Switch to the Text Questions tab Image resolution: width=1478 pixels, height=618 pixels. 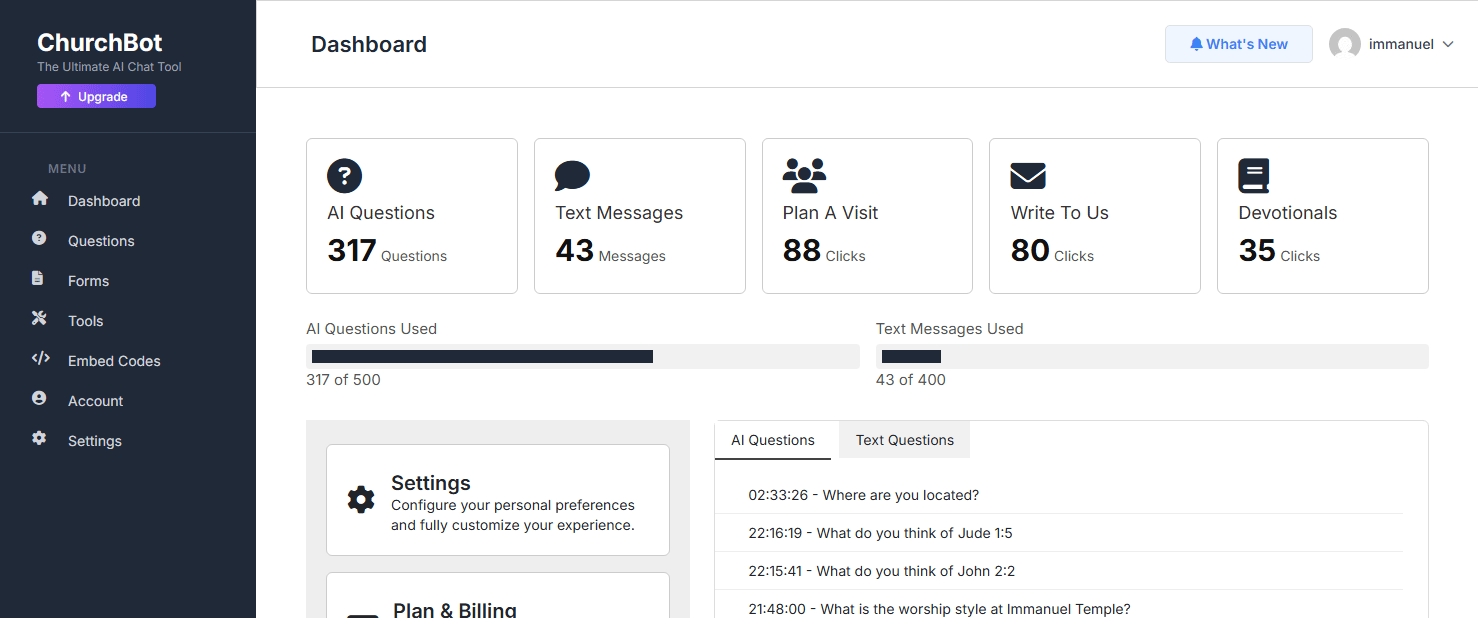click(x=904, y=440)
